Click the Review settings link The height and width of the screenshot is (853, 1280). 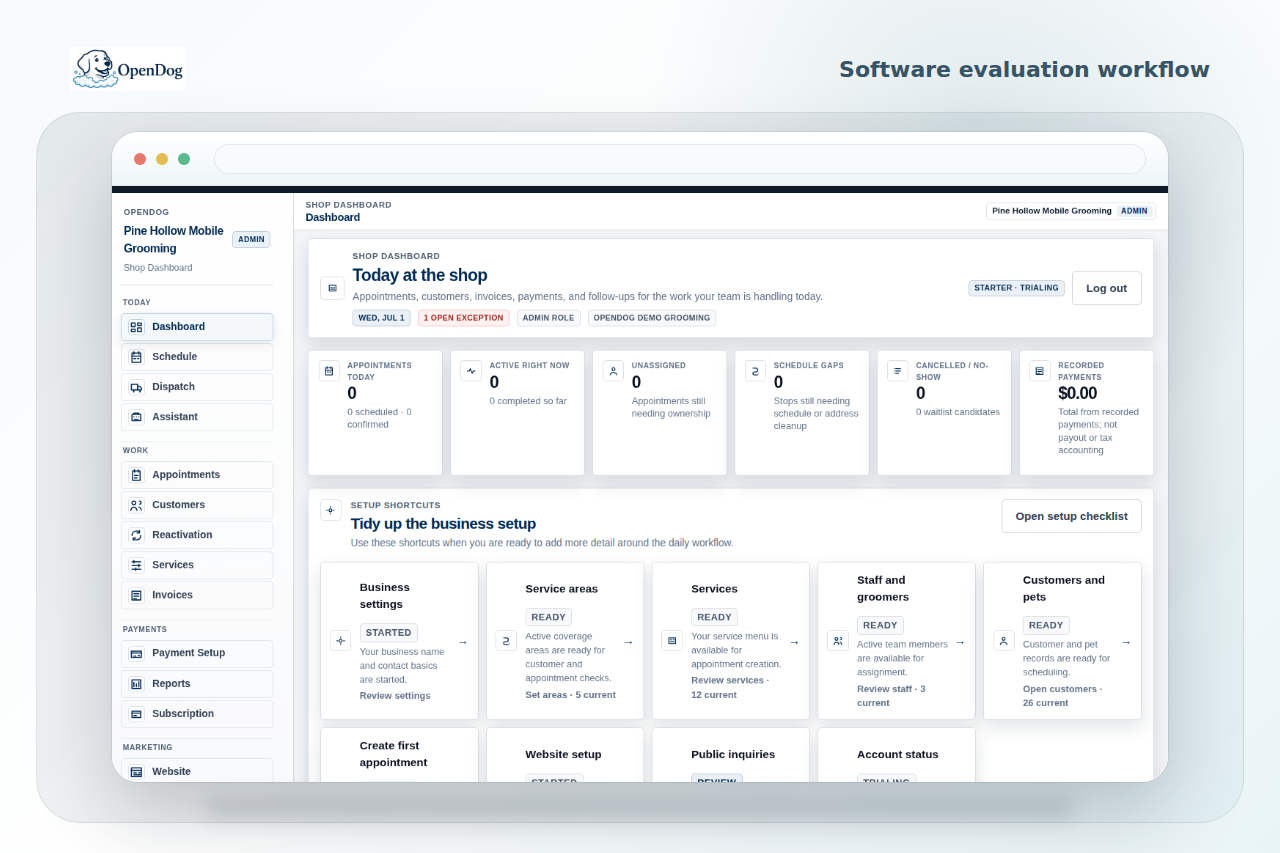coord(395,696)
